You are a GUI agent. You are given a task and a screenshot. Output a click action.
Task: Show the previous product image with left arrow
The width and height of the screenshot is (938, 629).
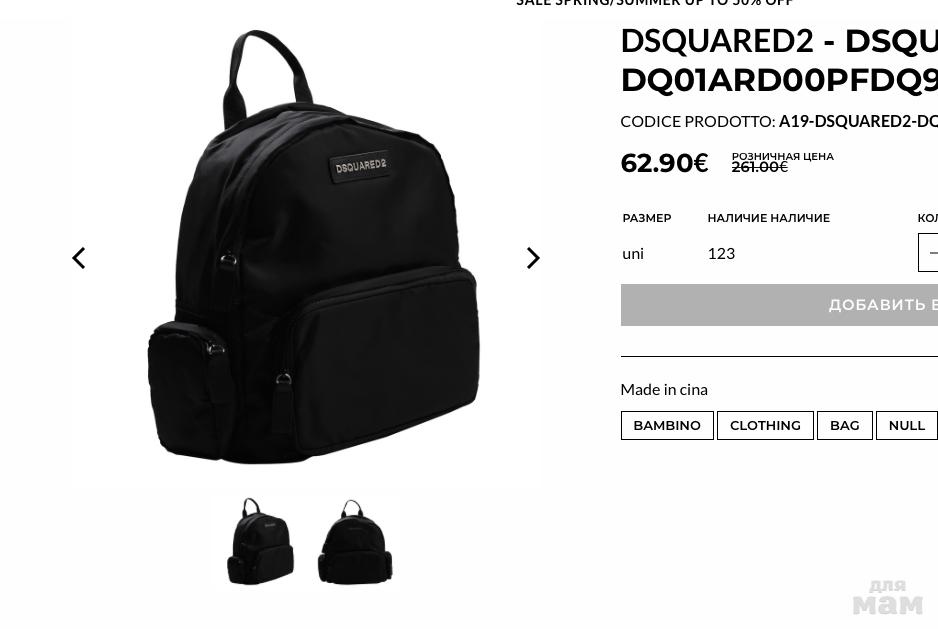(x=79, y=258)
